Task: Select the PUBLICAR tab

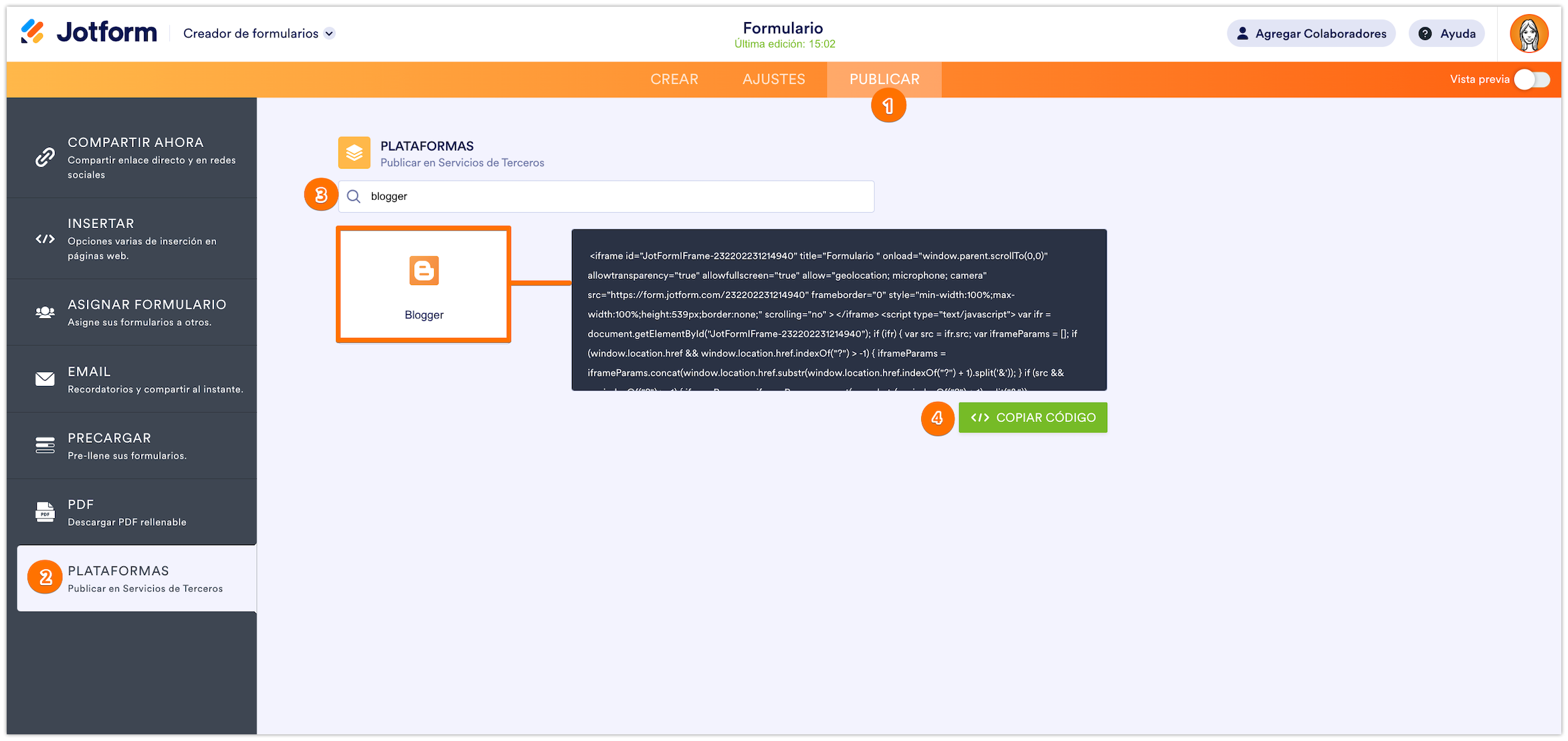Action: click(x=884, y=80)
